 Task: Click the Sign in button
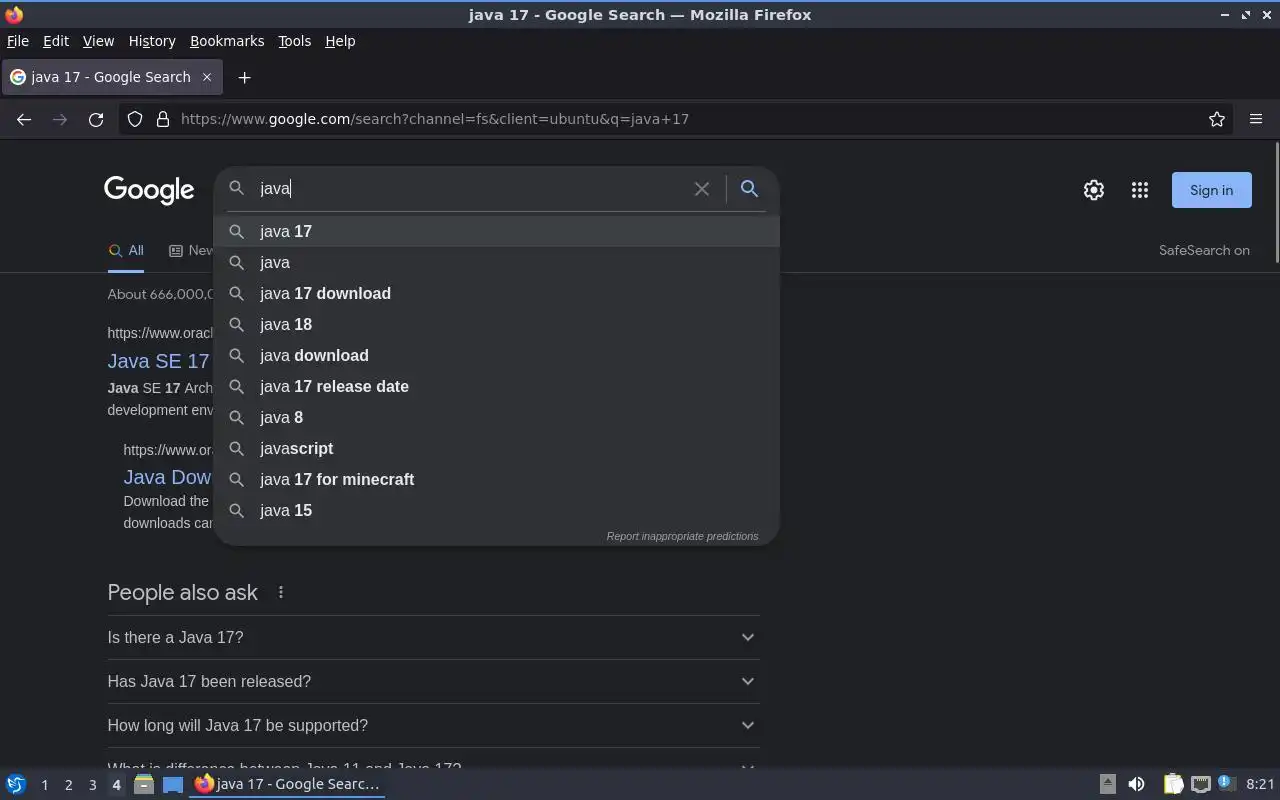pyautogui.click(x=1211, y=190)
